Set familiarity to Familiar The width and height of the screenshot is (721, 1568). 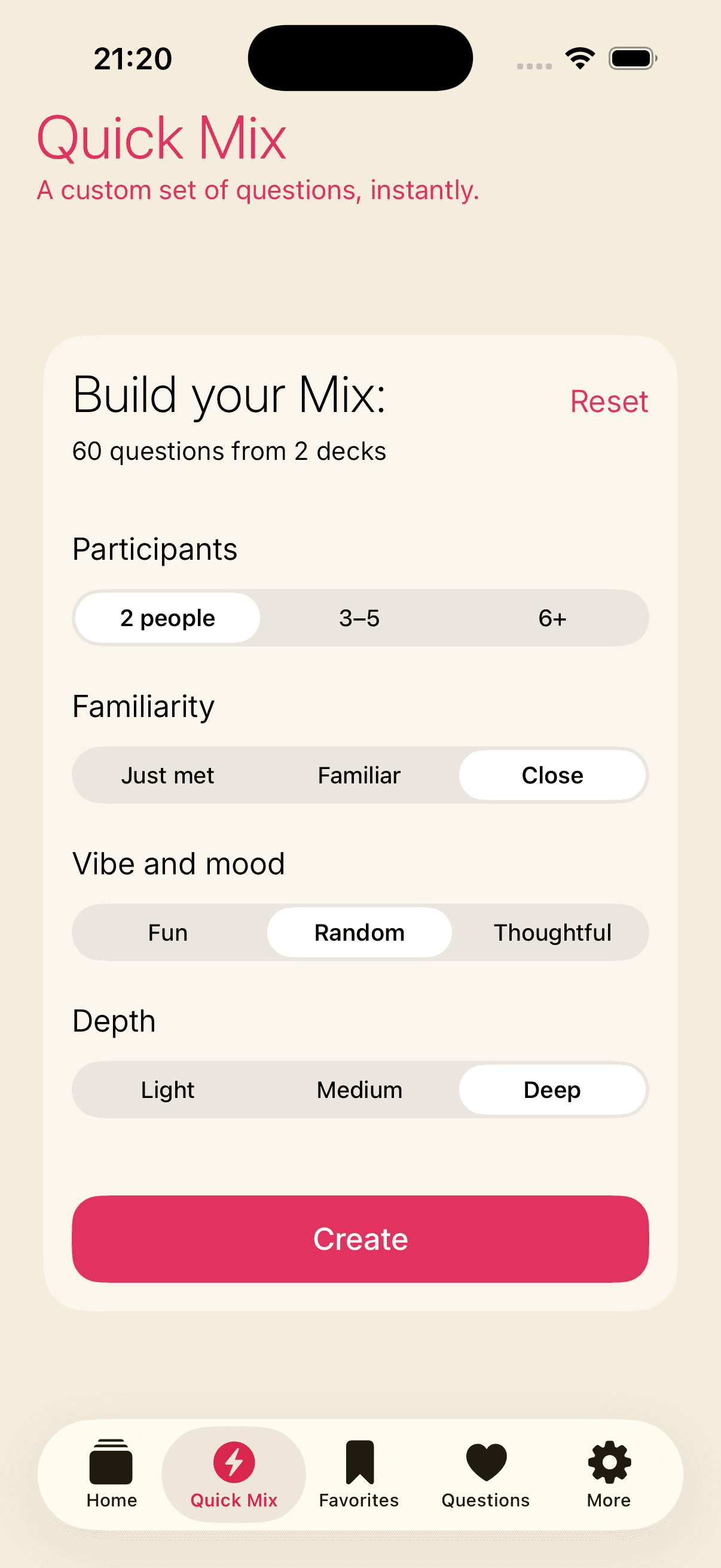pyautogui.click(x=359, y=776)
